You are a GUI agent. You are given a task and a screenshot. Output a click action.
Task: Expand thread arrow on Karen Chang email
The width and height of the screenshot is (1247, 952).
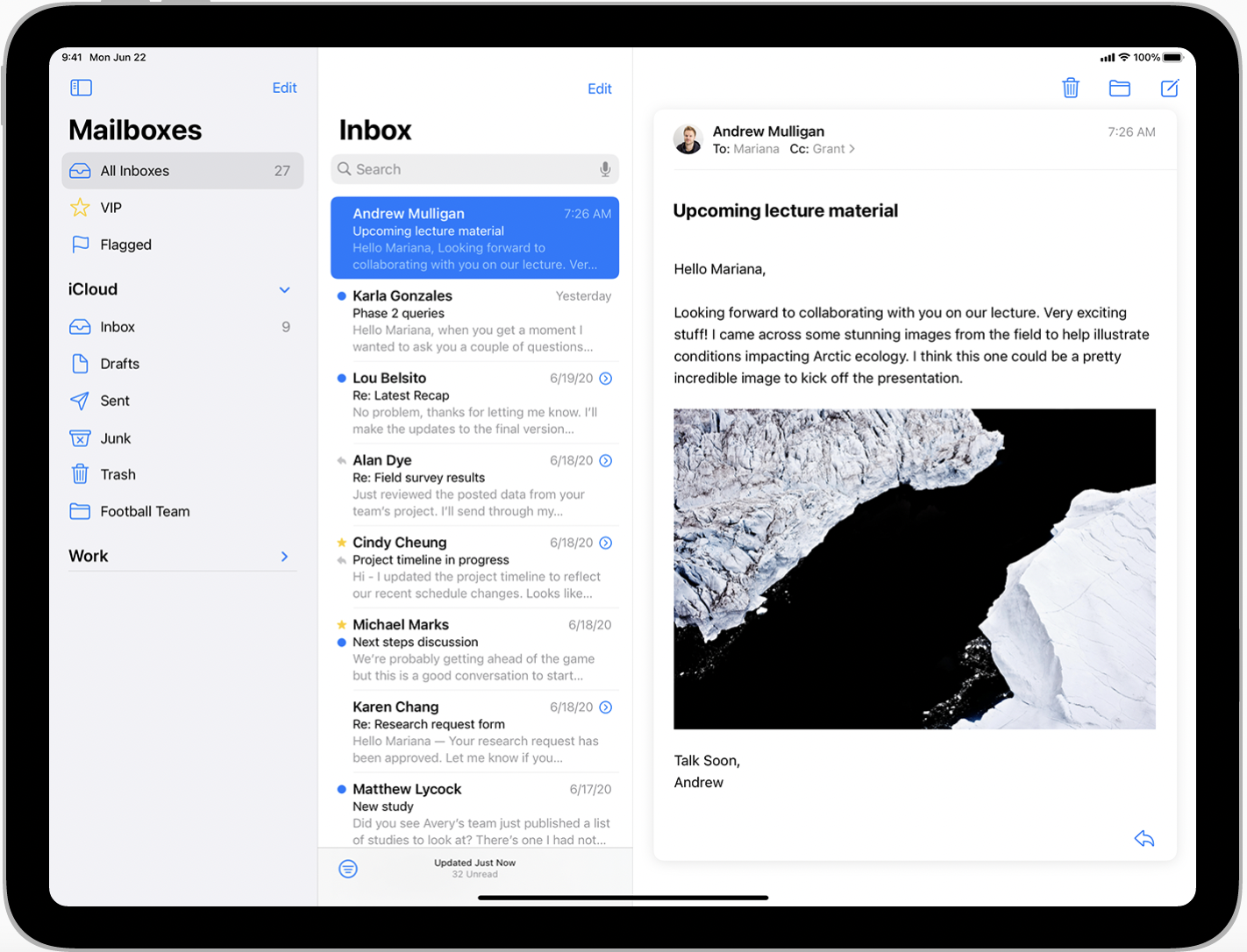(x=606, y=707)
